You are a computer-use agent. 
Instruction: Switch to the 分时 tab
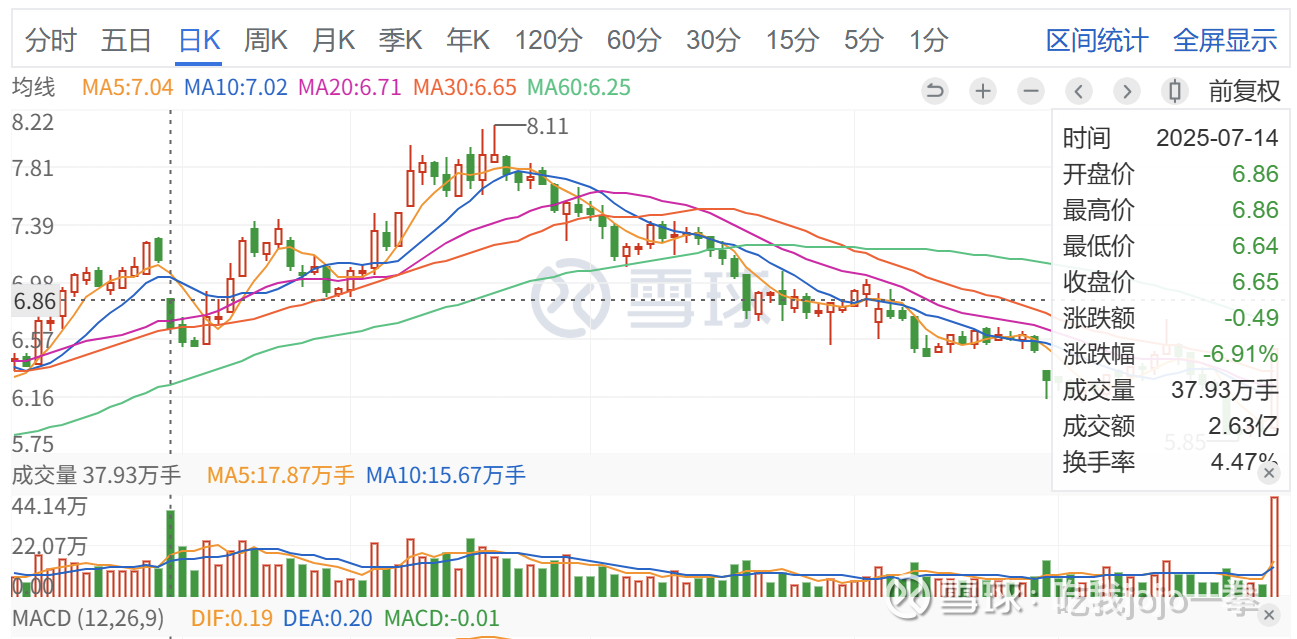51,41
